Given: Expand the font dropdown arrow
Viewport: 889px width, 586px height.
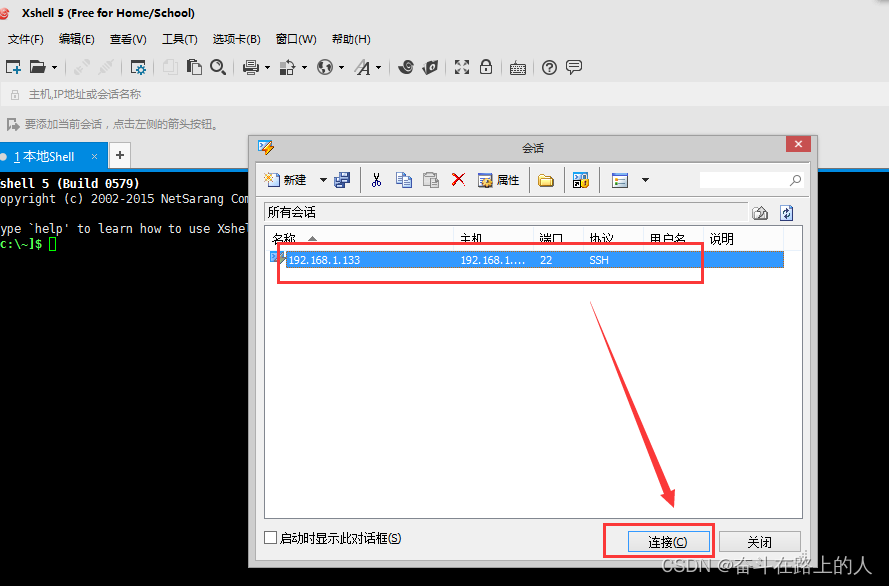Looking at the screenshot, I should (x=379, y=67).
